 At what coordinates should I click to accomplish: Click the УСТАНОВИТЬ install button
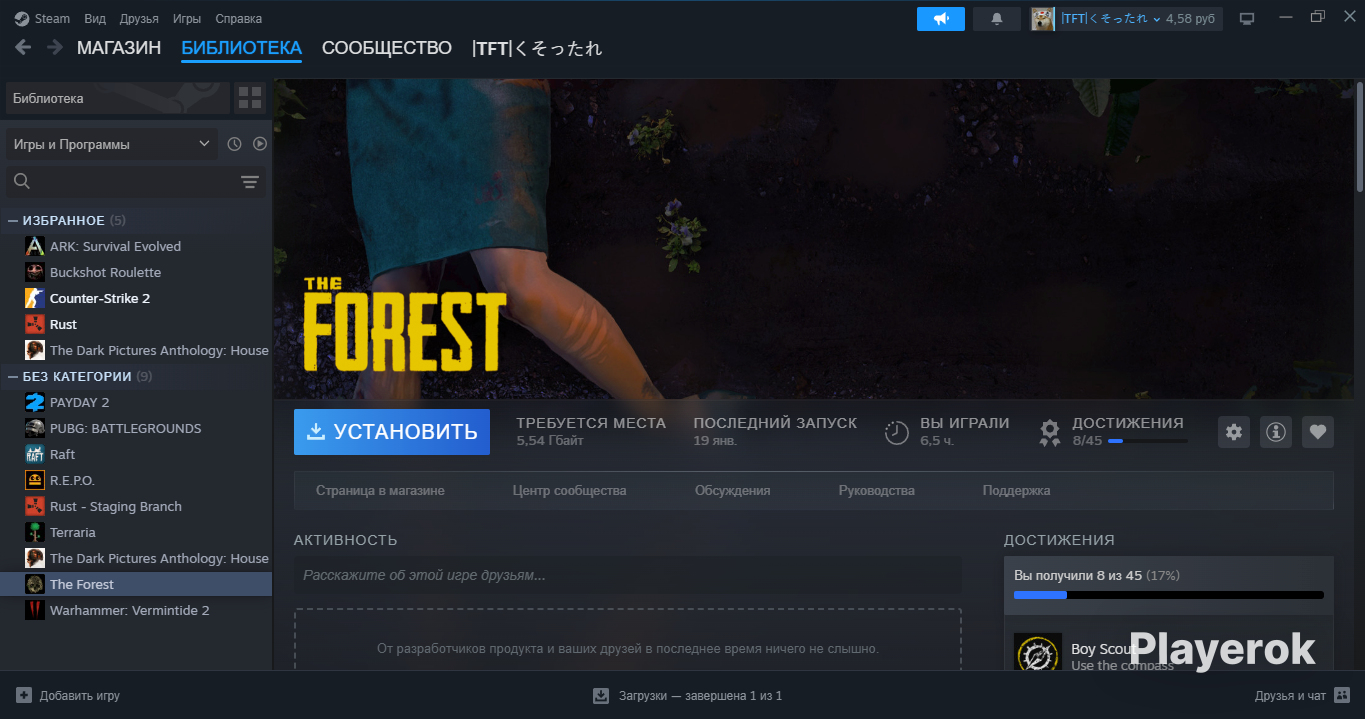pos(392,432)
